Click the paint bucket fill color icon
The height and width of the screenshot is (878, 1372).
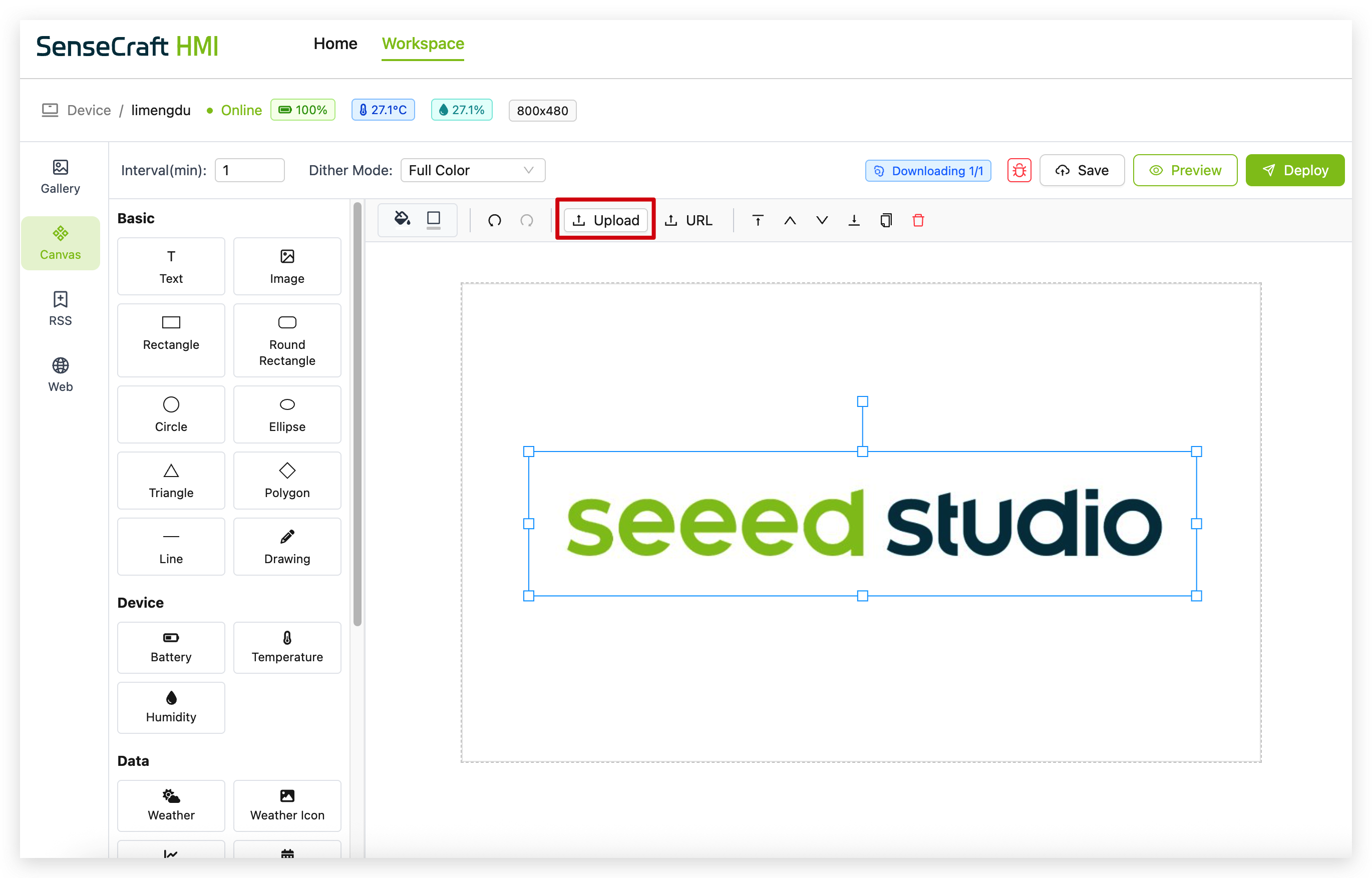tap(402, 219)
